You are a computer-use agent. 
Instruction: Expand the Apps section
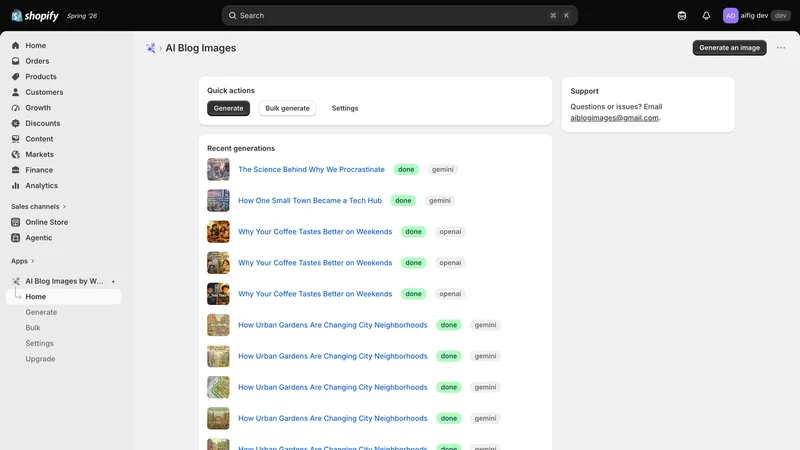tap(22, 261)
